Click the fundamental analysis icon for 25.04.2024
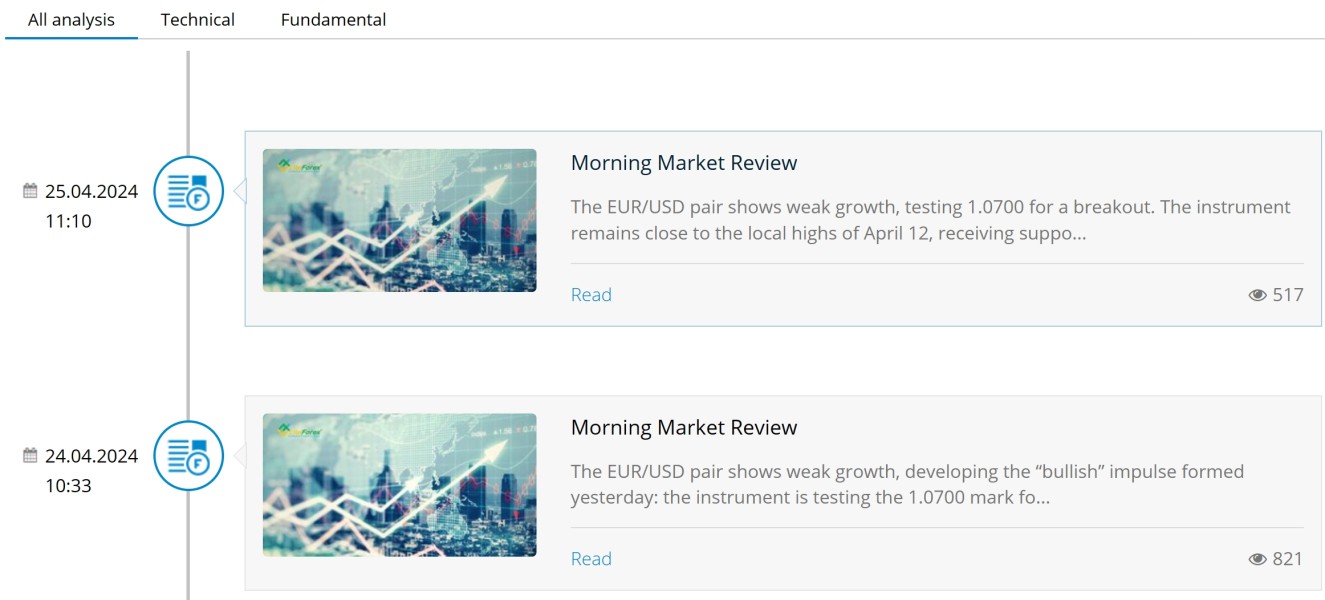 tap(188, 191)
